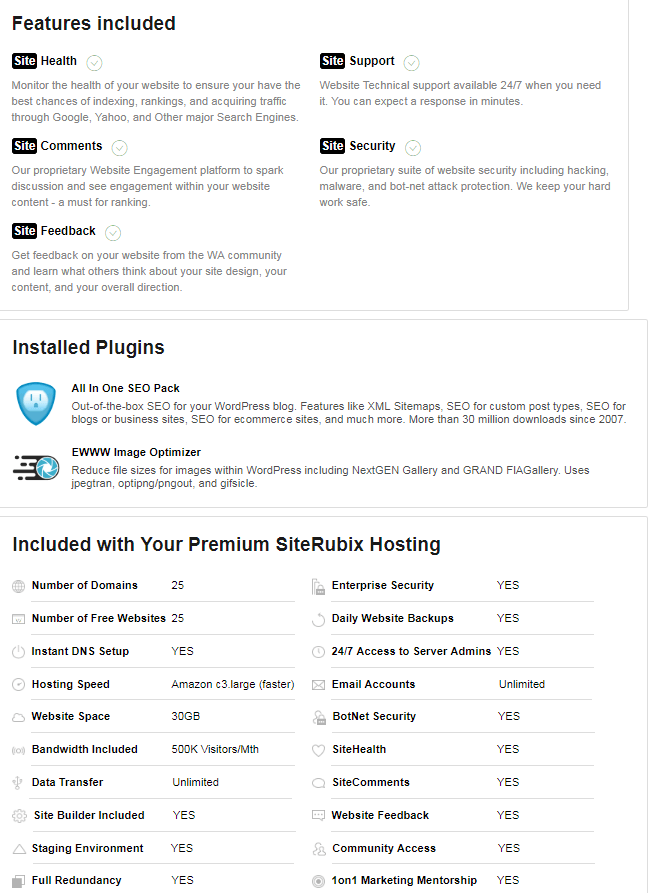
Task: Click the green checkmark beside Site Health
Action: (95, 63)
